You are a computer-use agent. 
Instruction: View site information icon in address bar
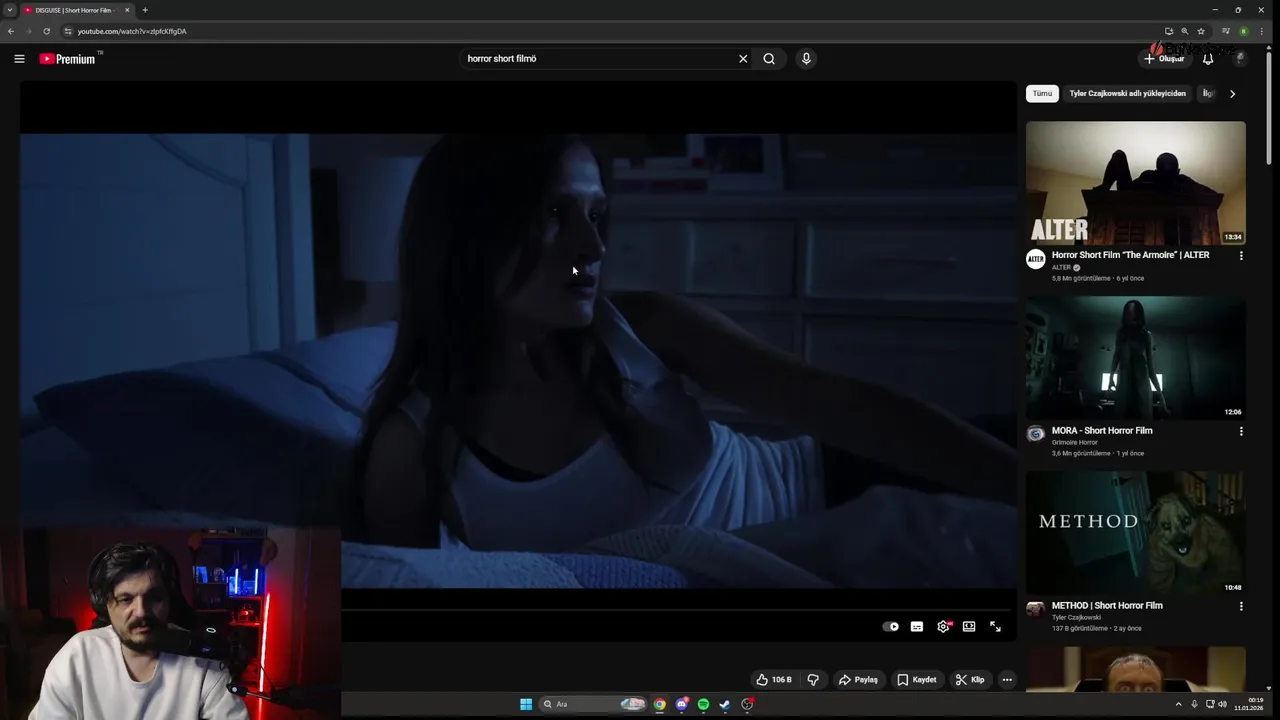(68, 31)
